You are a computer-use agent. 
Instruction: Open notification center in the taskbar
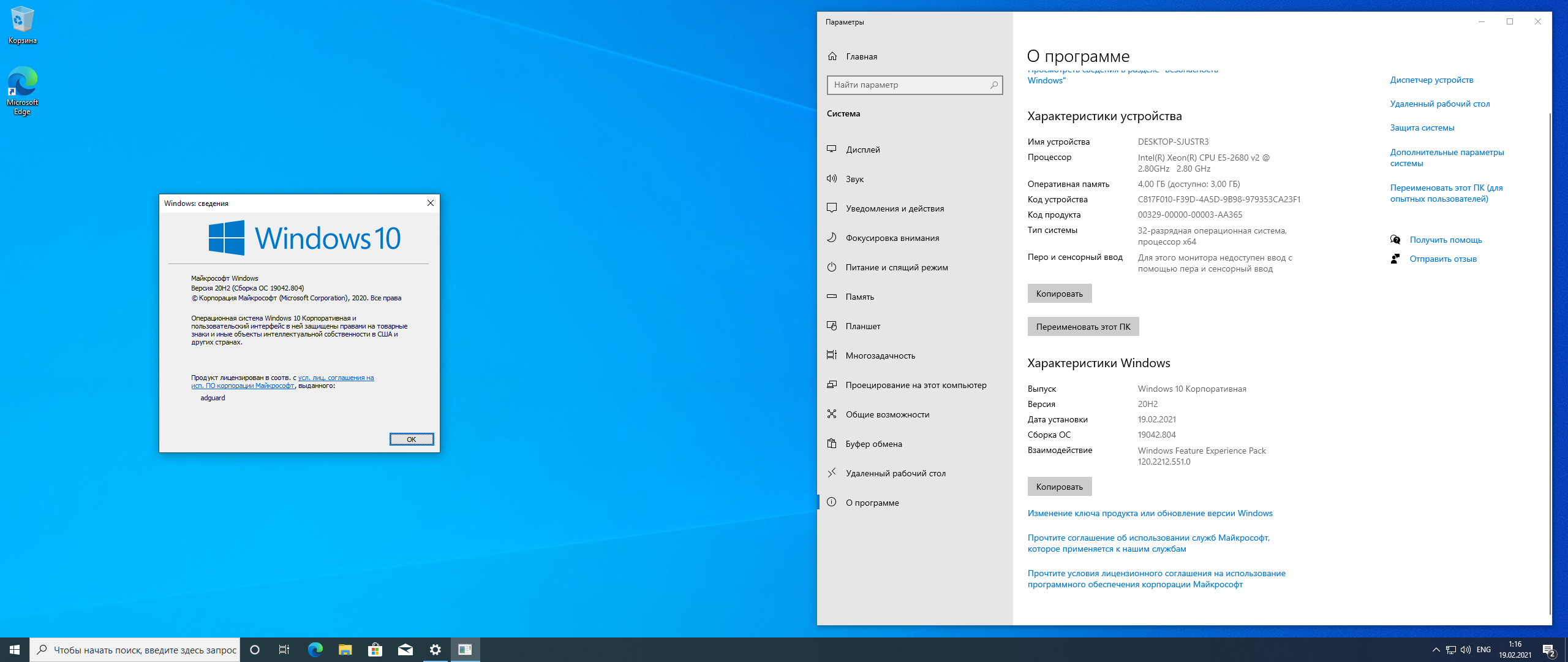coord(1548,650)
